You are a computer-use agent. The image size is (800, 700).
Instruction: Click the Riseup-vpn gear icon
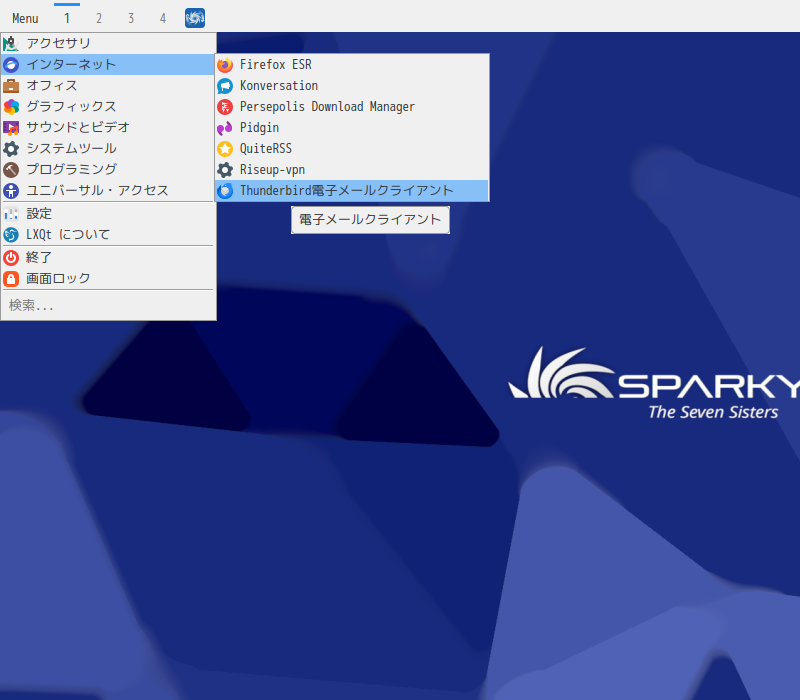point(225,169)
